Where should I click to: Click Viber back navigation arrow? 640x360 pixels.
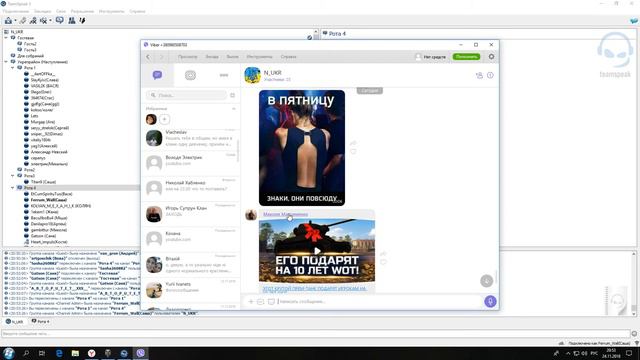click(x=148, y=57)
